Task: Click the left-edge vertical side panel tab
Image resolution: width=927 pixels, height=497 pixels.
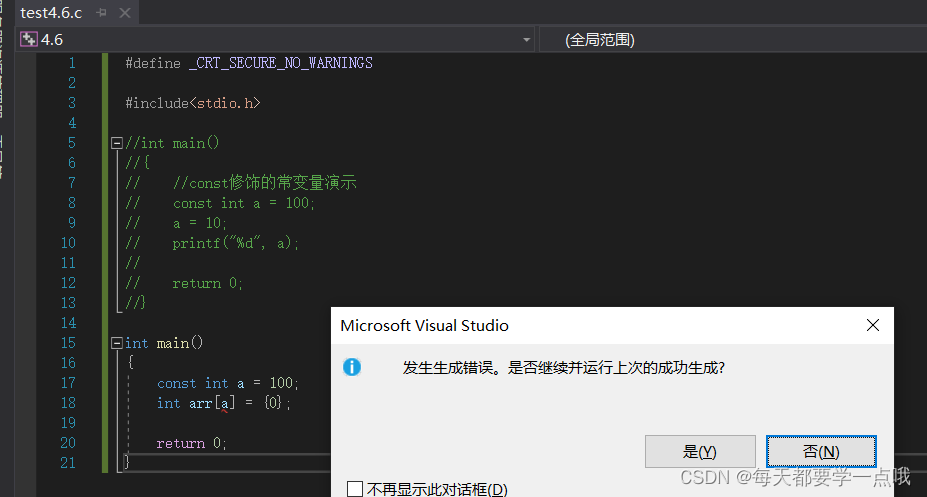Action: [3, 90]
